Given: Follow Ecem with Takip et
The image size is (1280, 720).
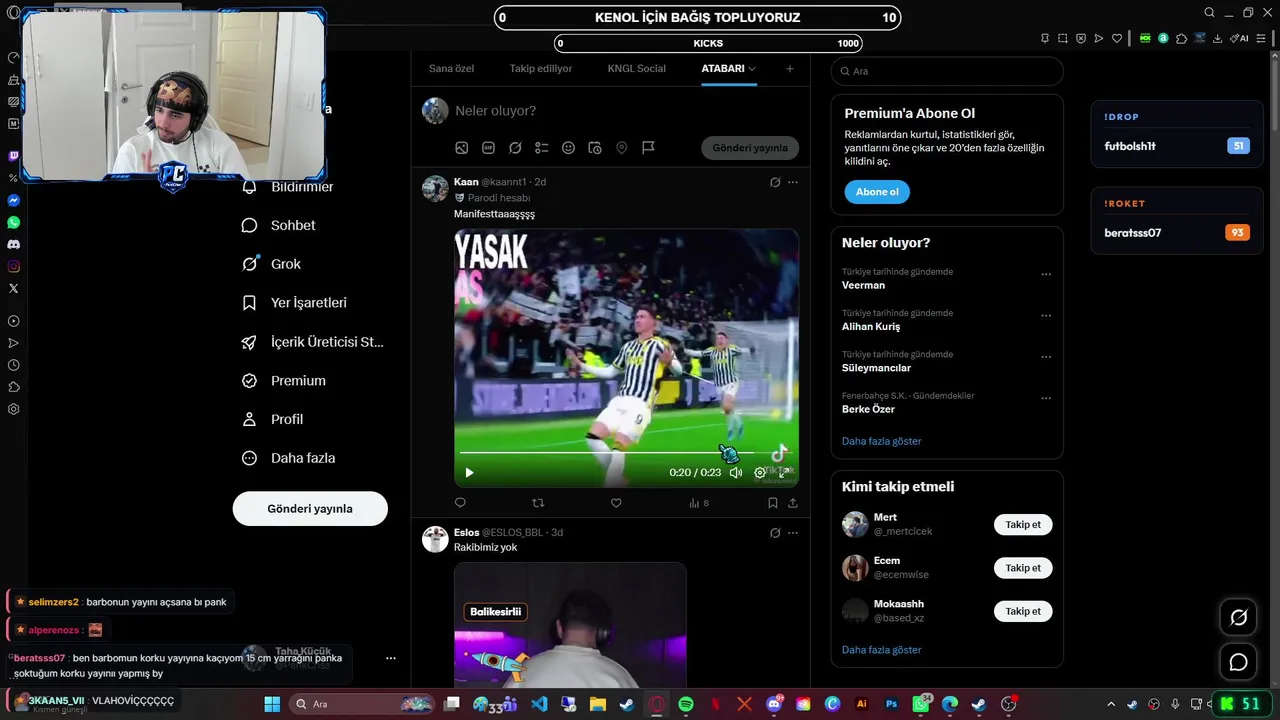Looking at the screenshot, I should (1023, 568).
